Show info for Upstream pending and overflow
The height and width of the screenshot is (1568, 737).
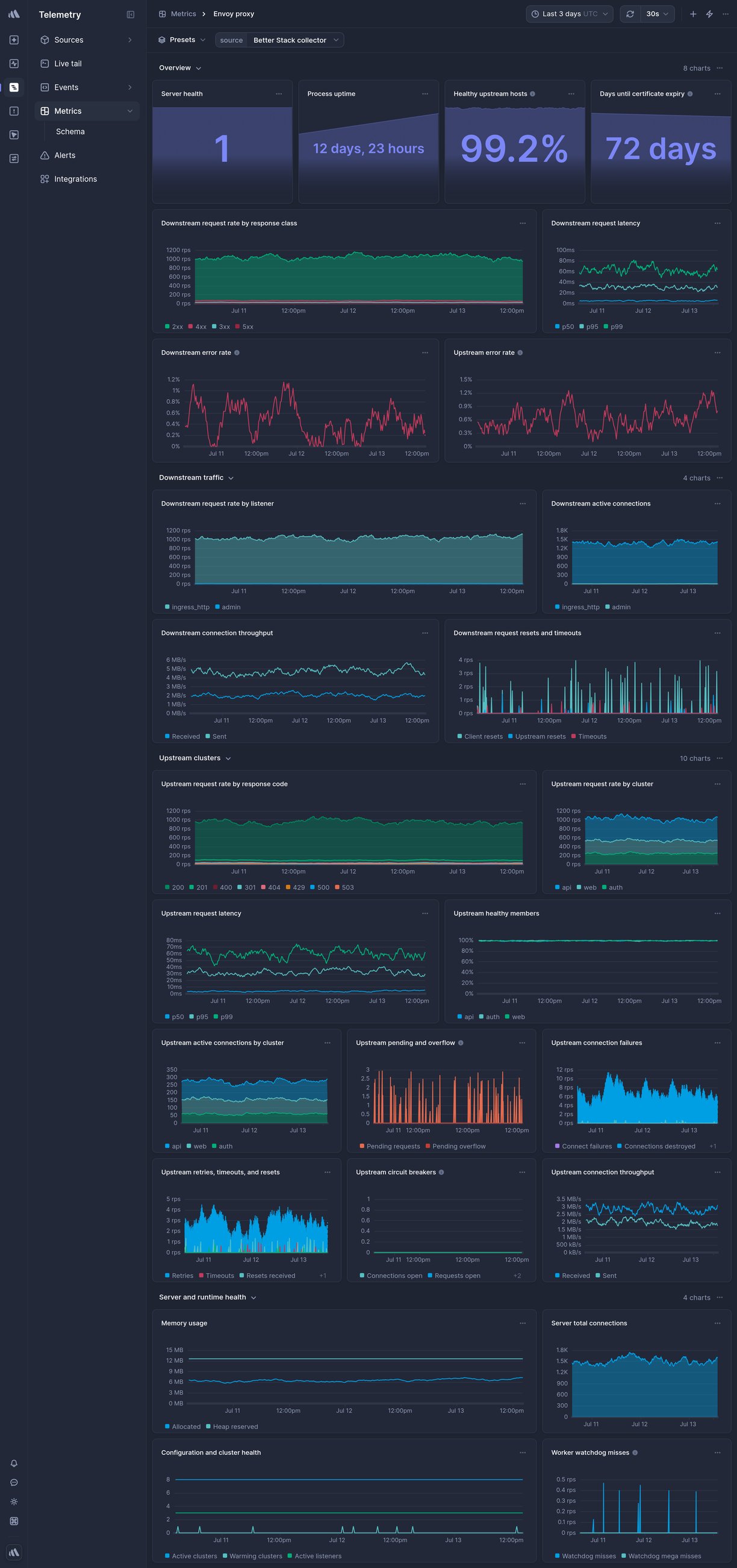tap(461, 1043)
